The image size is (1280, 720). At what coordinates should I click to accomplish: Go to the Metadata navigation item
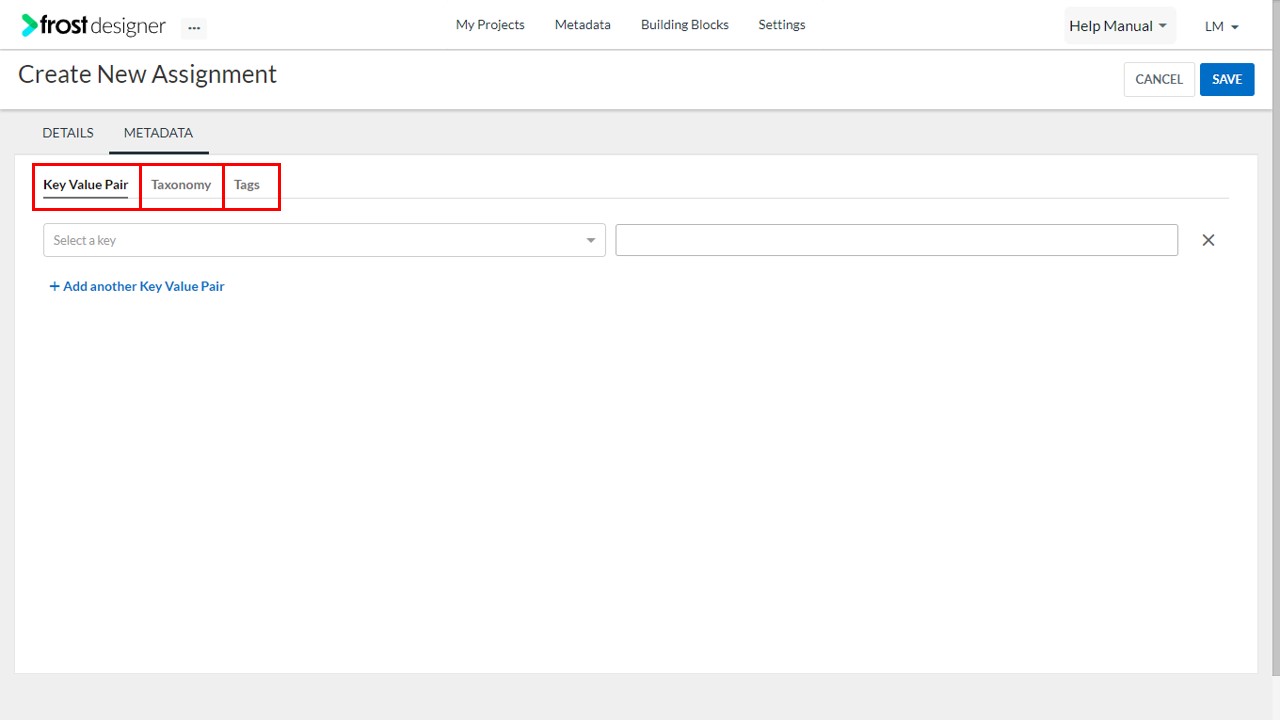[583, 25]
